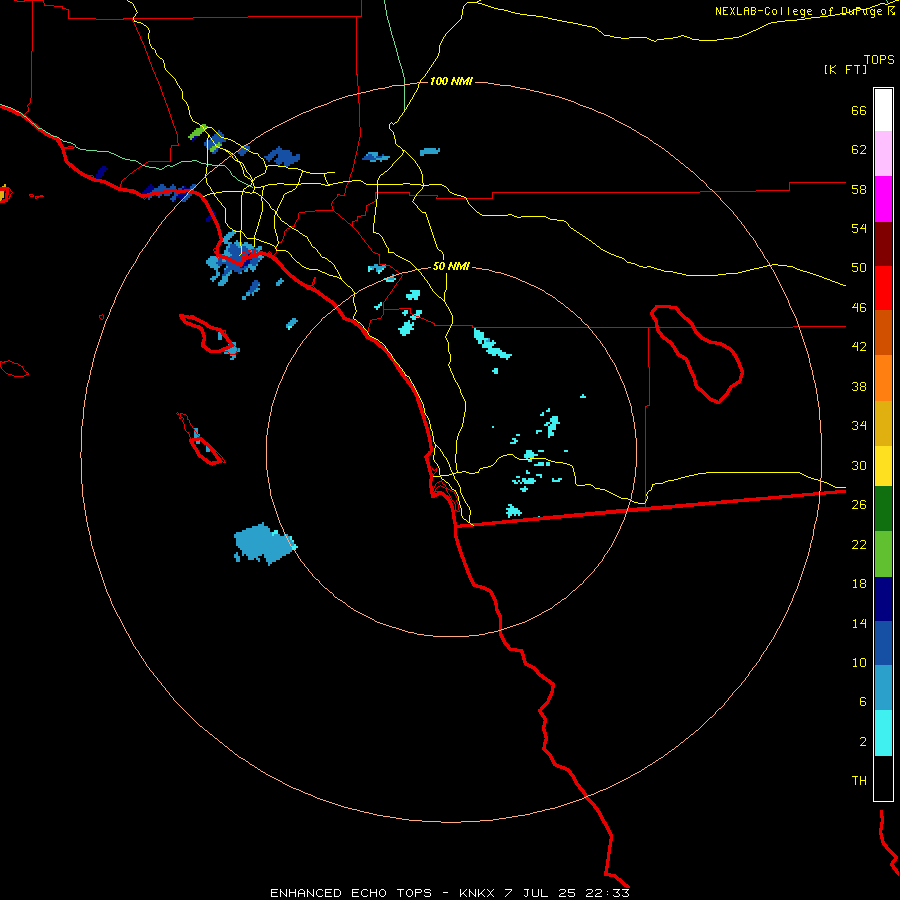Click the gold 34 kft legend swatch
This screenshot has height=900, width=900.
point(883,423)
